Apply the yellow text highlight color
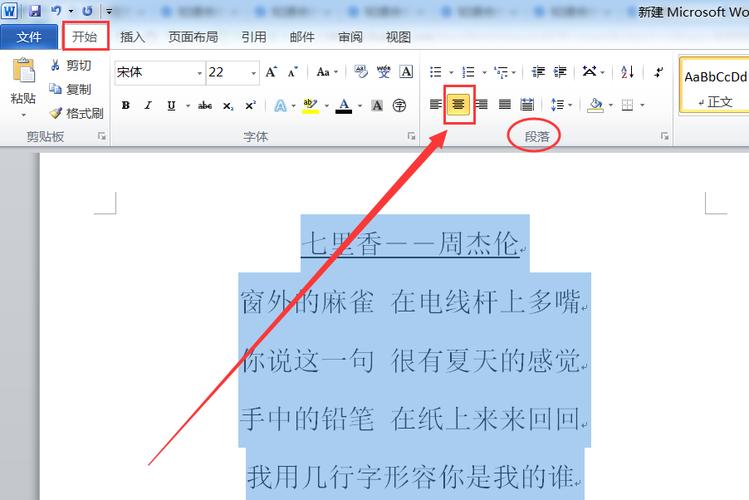This screenshot has height=500, width=749. tap(310, 106)
